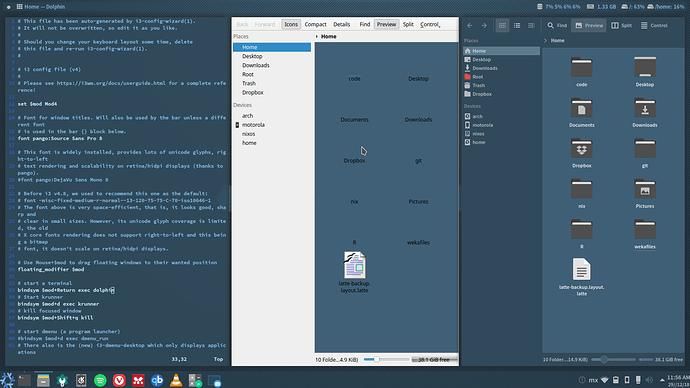
Task: Select the code folder in right Dolphin
Action: coord(581,71)
